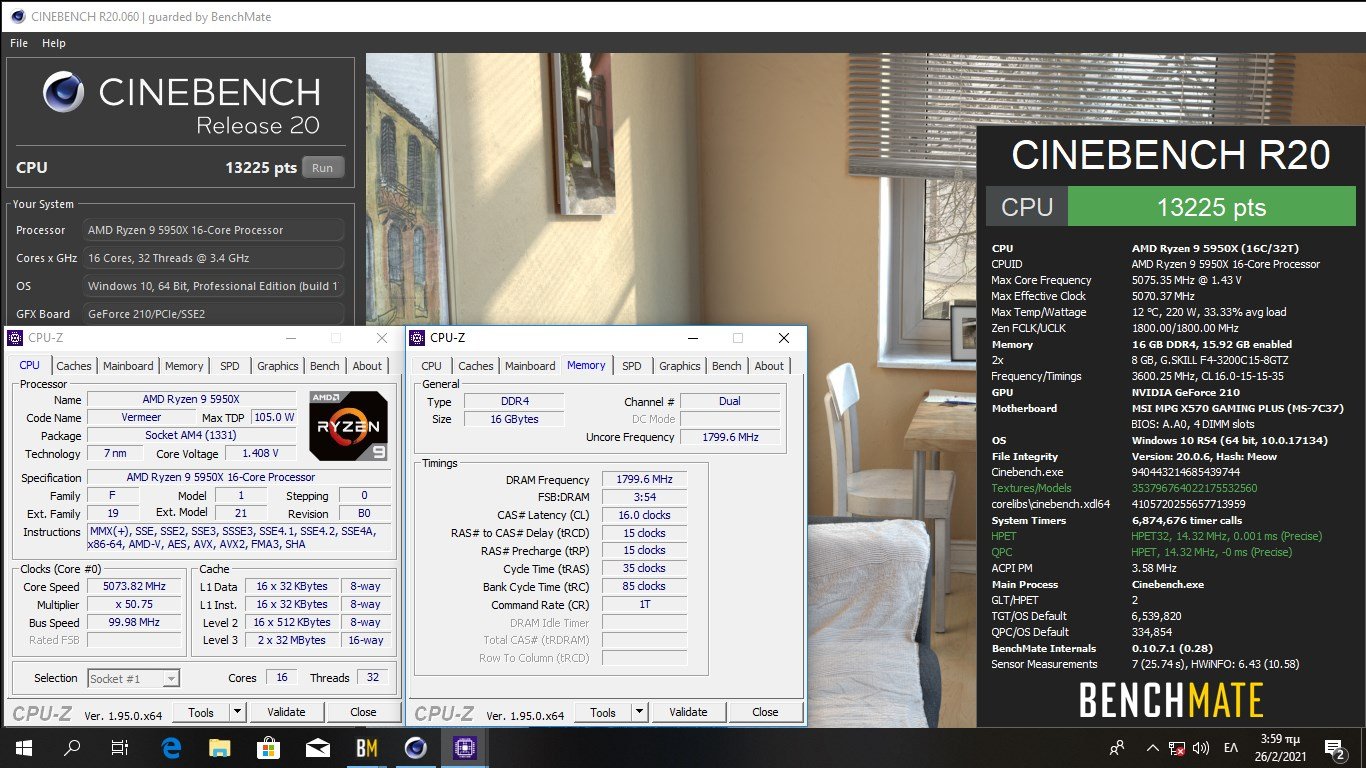Switch to Cinebench via its taskbar icon
The height and width of the screenshot is (768, 1366).
415,747
